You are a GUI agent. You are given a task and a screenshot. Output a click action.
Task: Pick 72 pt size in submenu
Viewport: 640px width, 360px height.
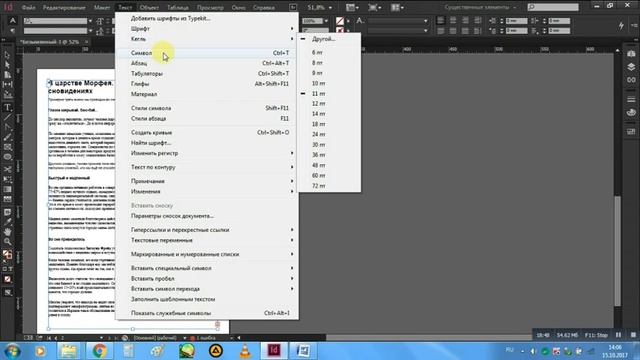click(x=329, y=186)
